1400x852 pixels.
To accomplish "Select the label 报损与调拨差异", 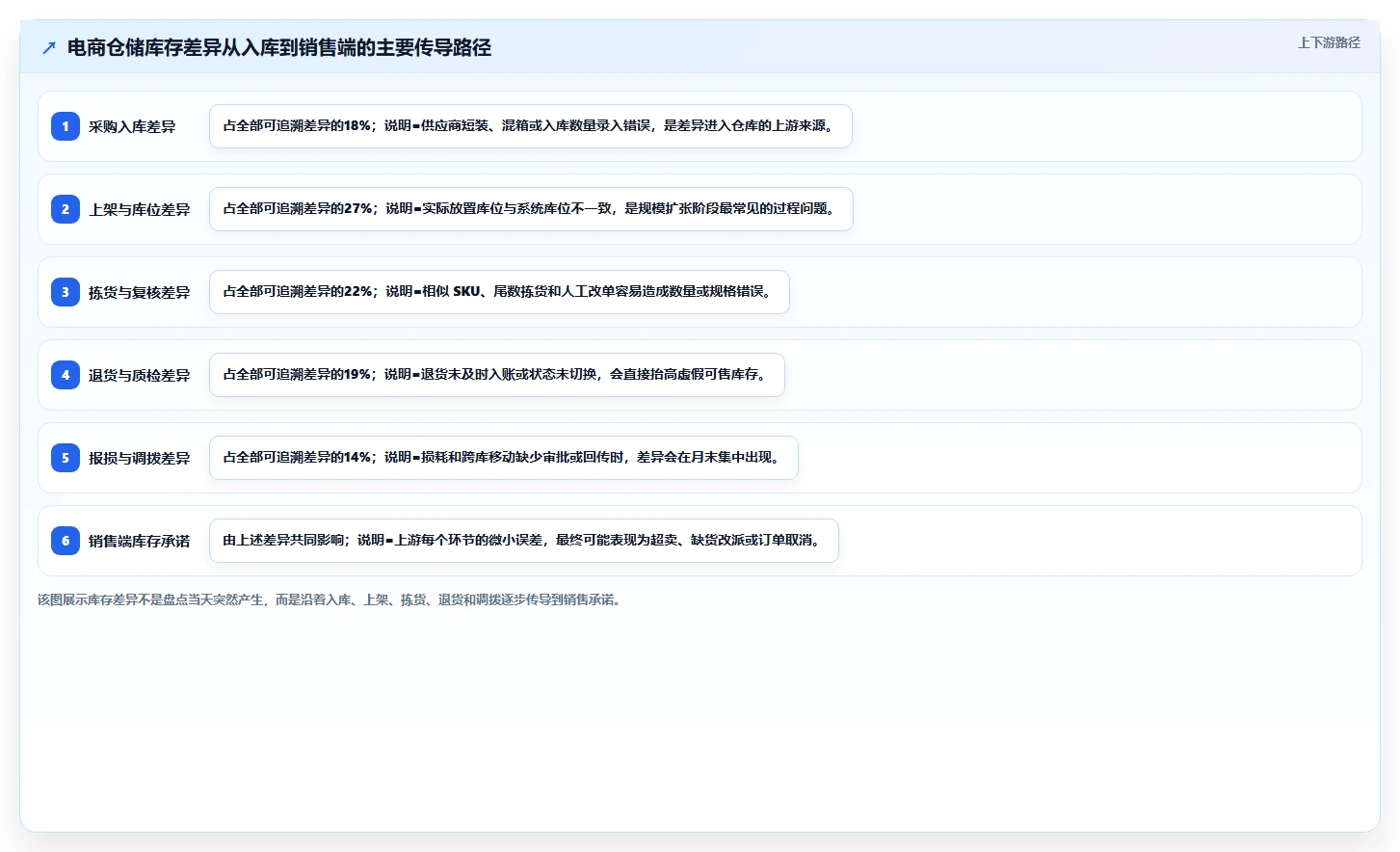I will [140, 458].
